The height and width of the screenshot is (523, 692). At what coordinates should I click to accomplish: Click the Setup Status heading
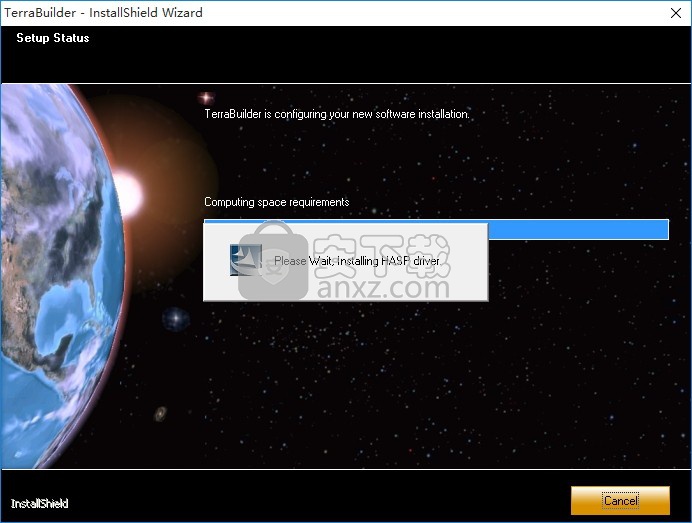pyautogui.click(x=53, y=38)
